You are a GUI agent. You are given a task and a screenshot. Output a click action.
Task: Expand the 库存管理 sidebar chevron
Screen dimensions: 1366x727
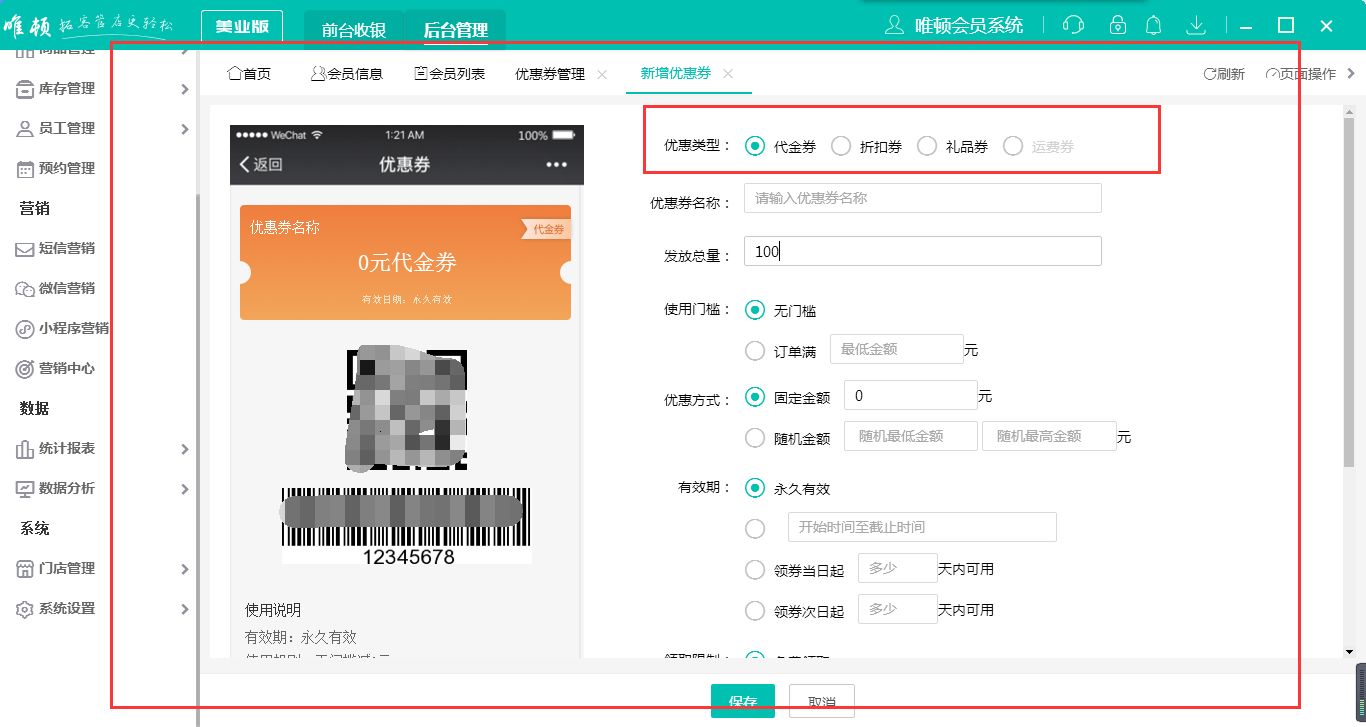point(185,89)
